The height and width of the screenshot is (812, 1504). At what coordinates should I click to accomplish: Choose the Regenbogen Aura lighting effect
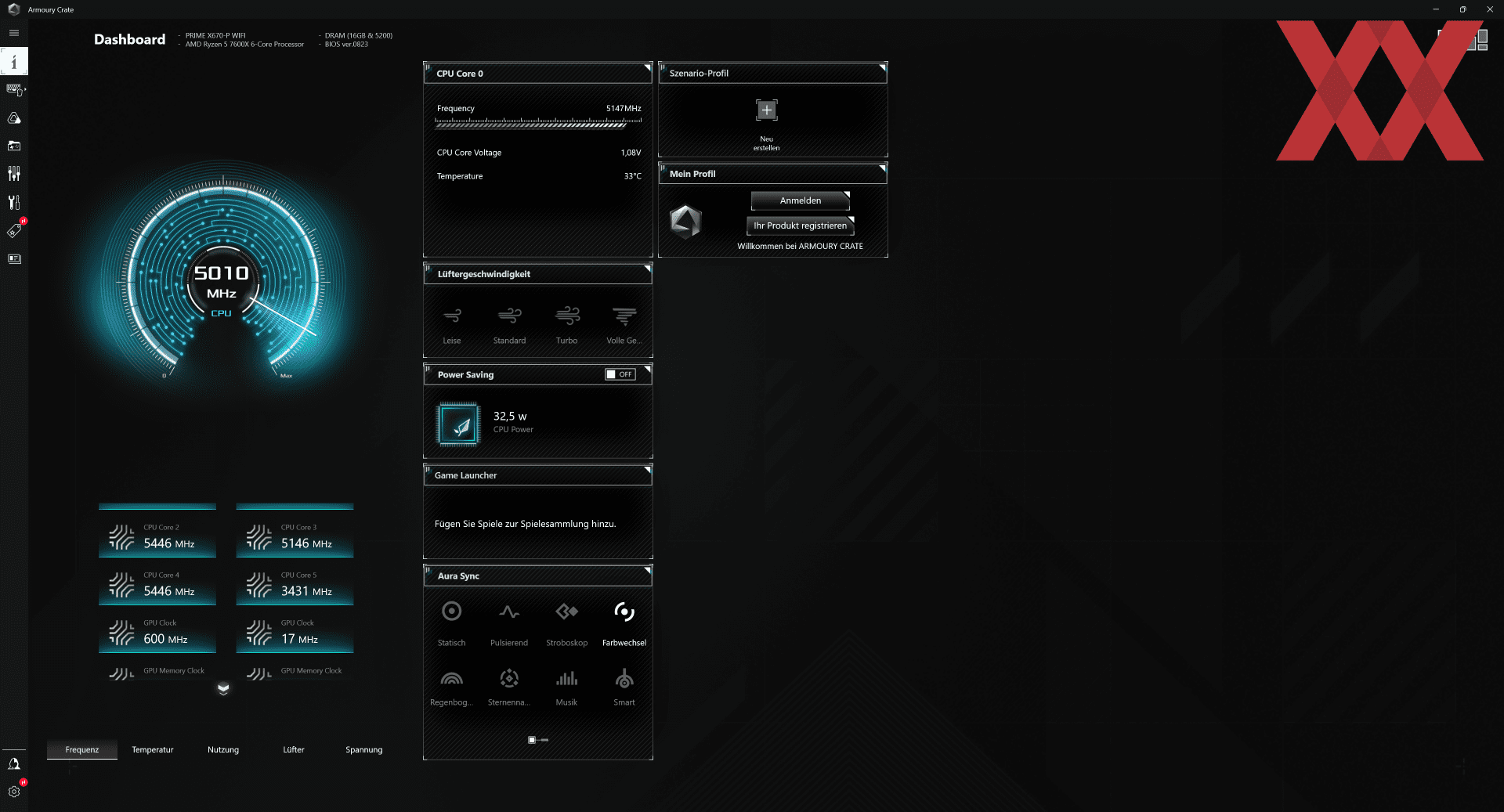451,687
